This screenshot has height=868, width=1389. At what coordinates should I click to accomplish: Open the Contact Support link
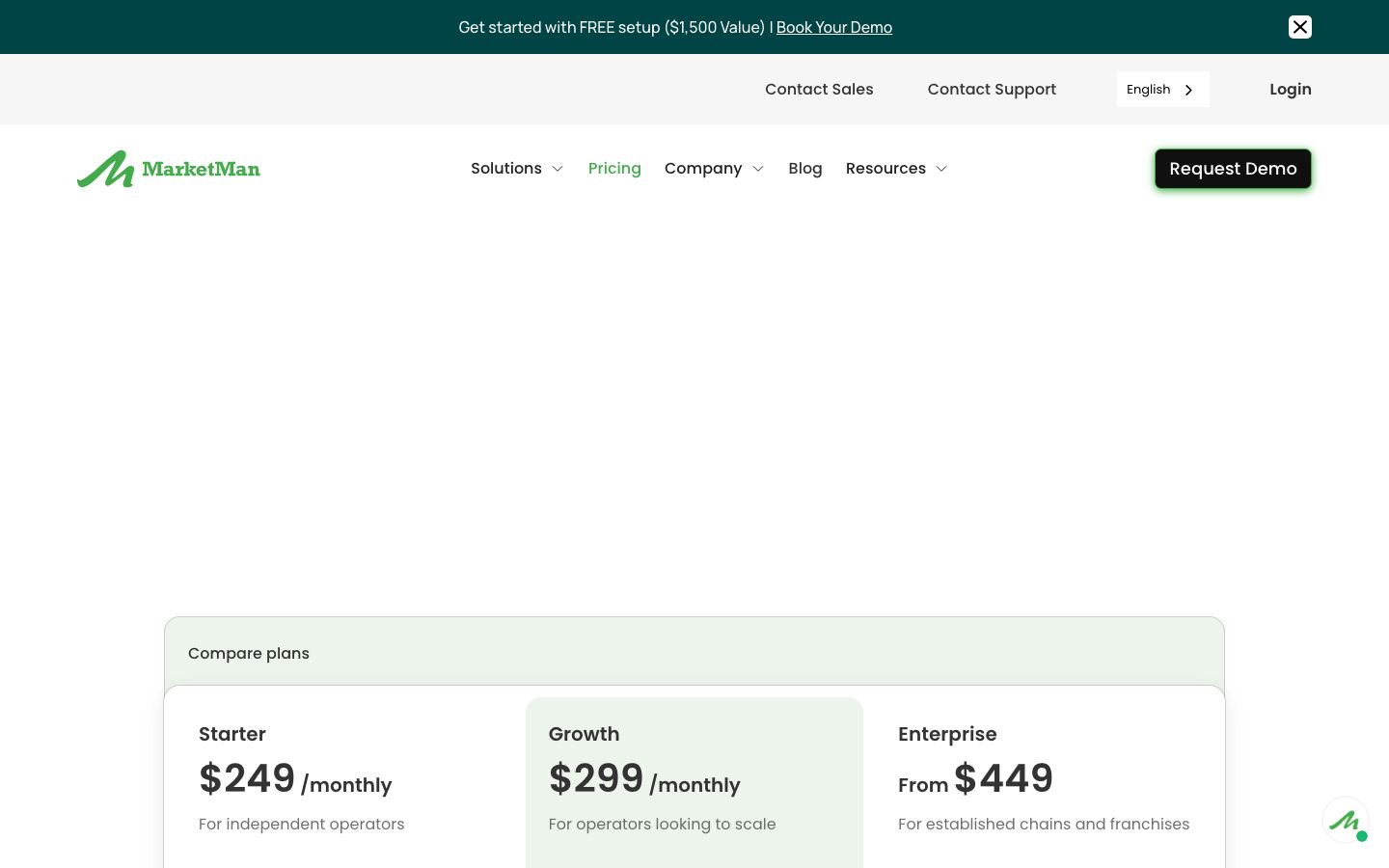tap(992, 89)
